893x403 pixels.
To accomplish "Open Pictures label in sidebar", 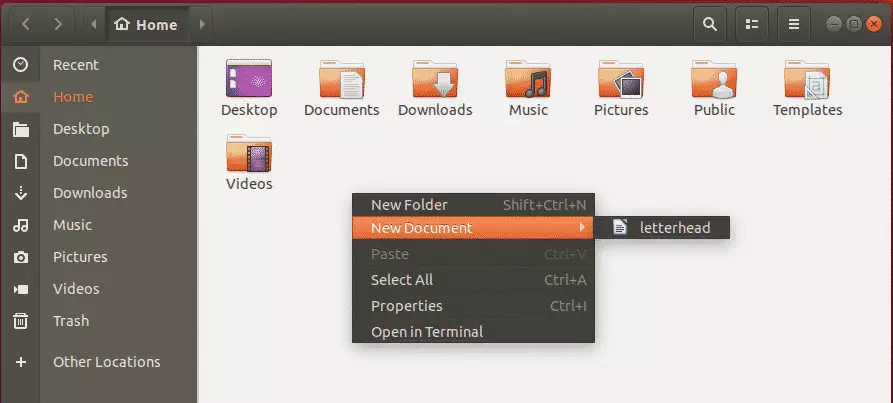I will (80, 257).
